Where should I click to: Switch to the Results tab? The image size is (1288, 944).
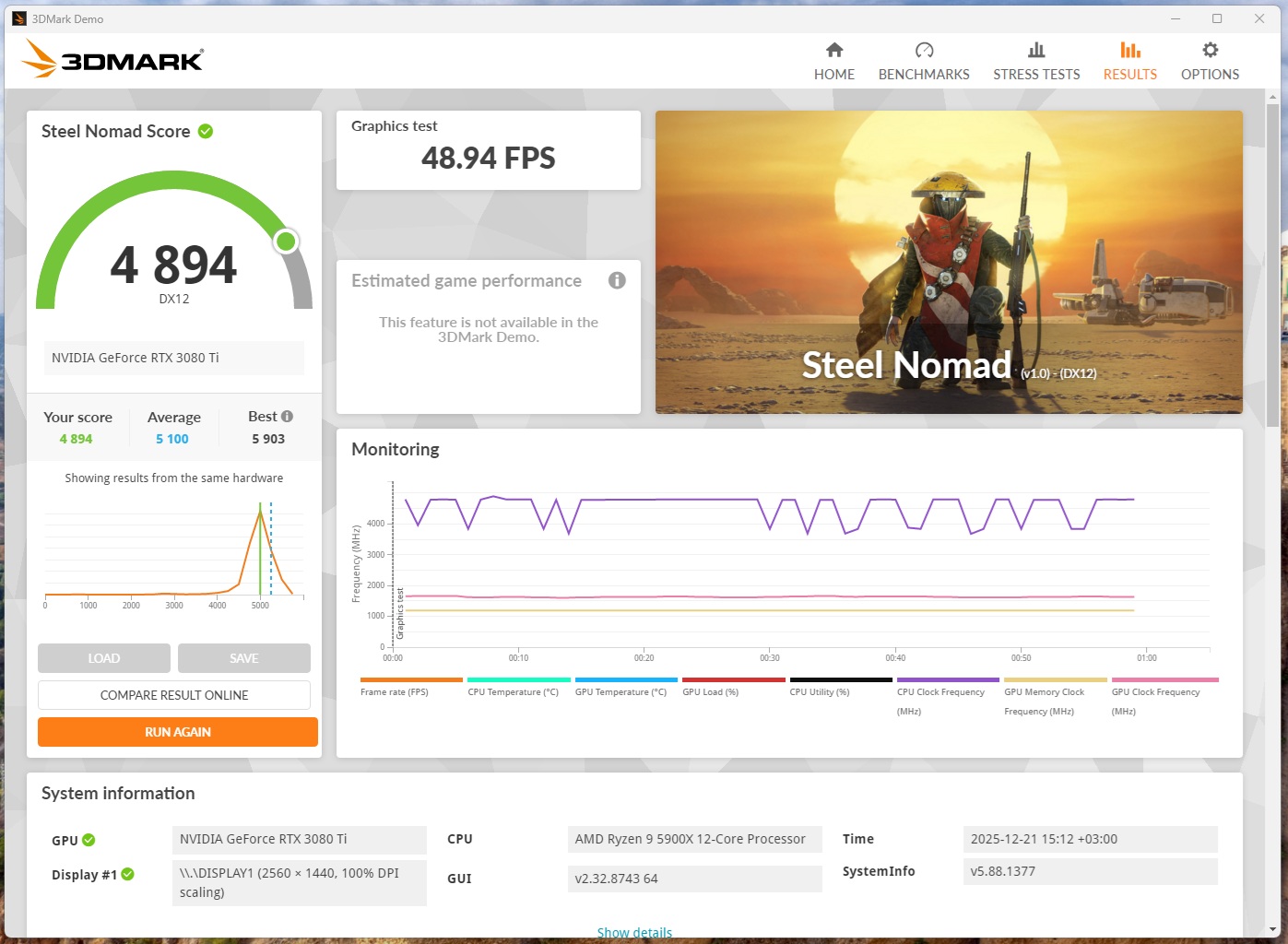pos(1129,61)
